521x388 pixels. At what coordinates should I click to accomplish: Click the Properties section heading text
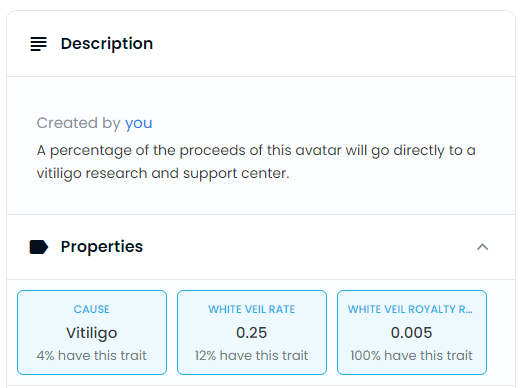pos(102,247)
